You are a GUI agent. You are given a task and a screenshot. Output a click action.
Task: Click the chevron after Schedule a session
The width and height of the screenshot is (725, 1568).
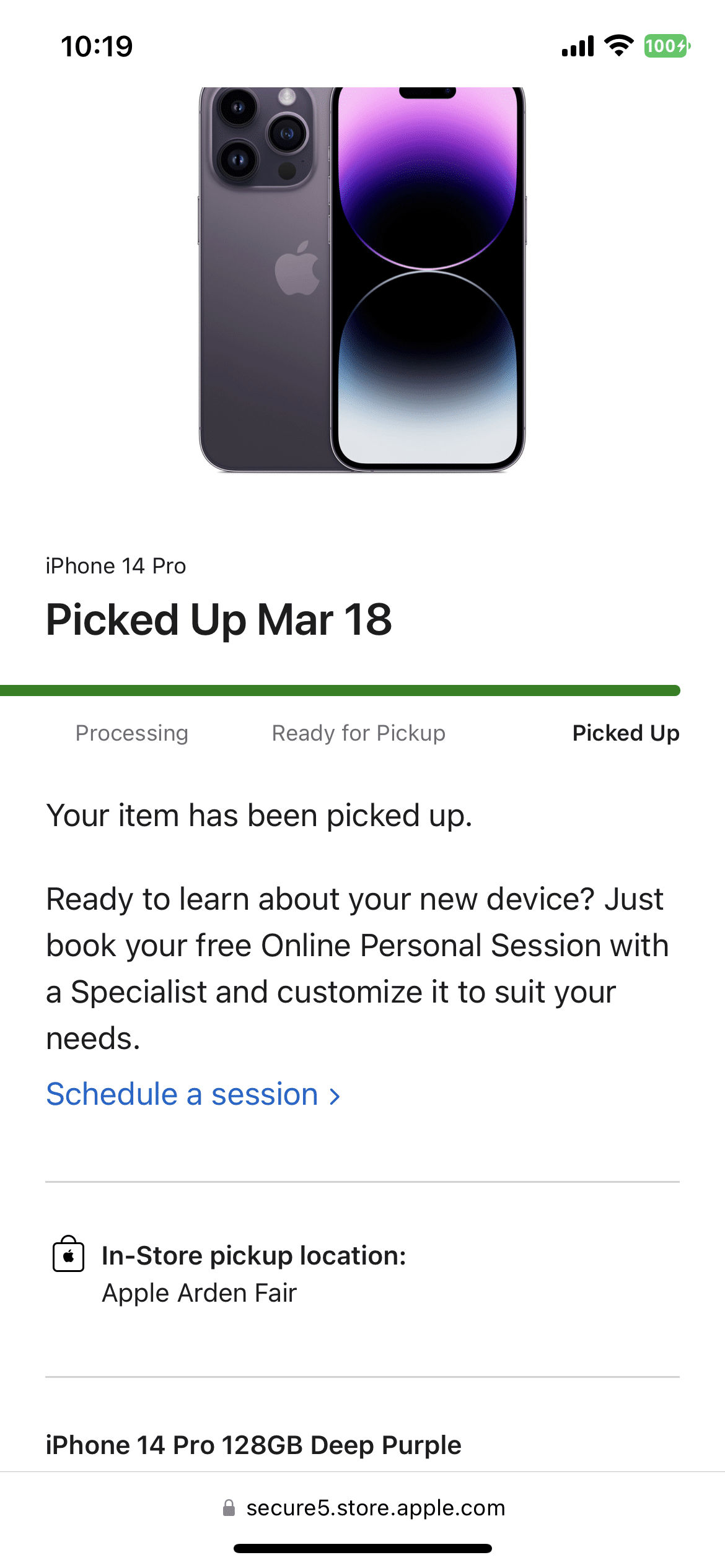point(335,1096)
